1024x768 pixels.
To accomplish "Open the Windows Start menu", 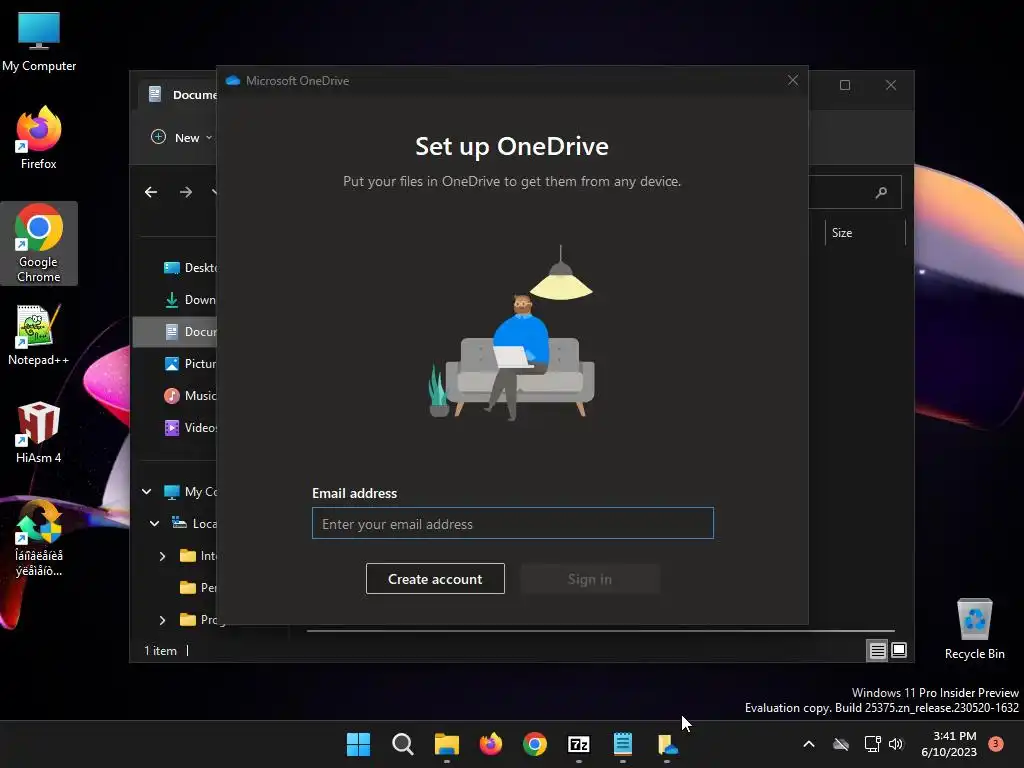I will click(x=358, y=744).
